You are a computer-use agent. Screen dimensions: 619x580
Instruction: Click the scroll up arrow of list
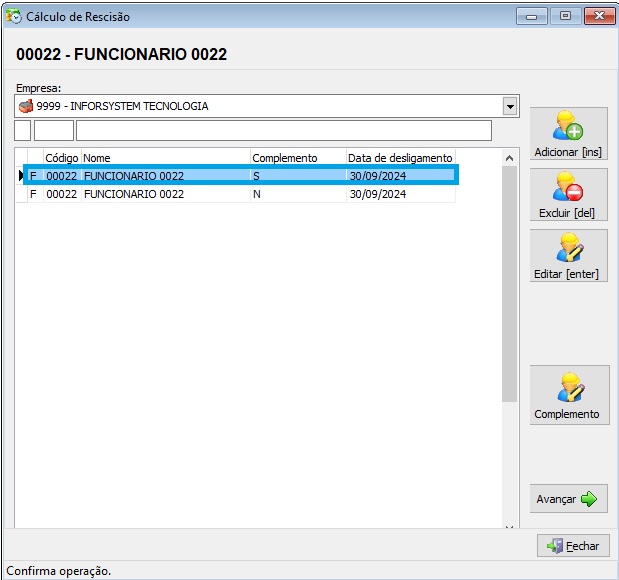click(x=509, y=158)
